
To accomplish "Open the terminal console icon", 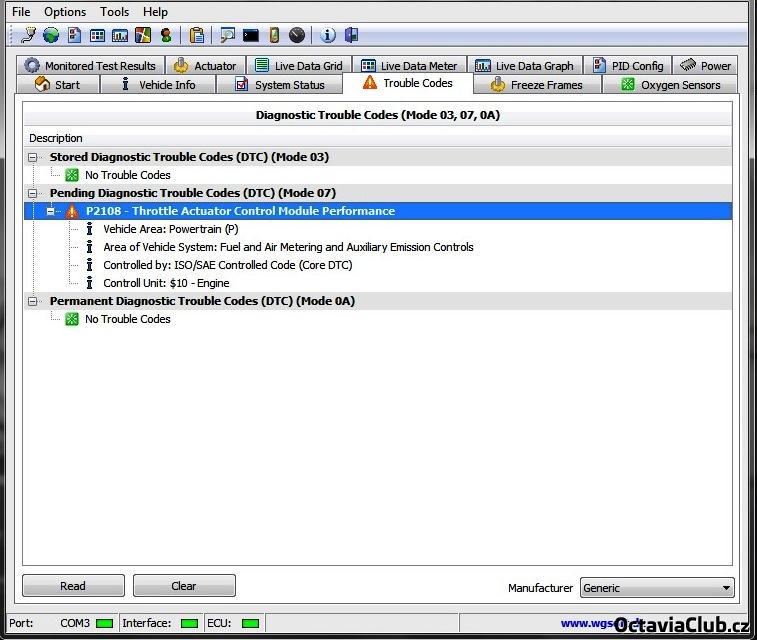I will [251, 36].
